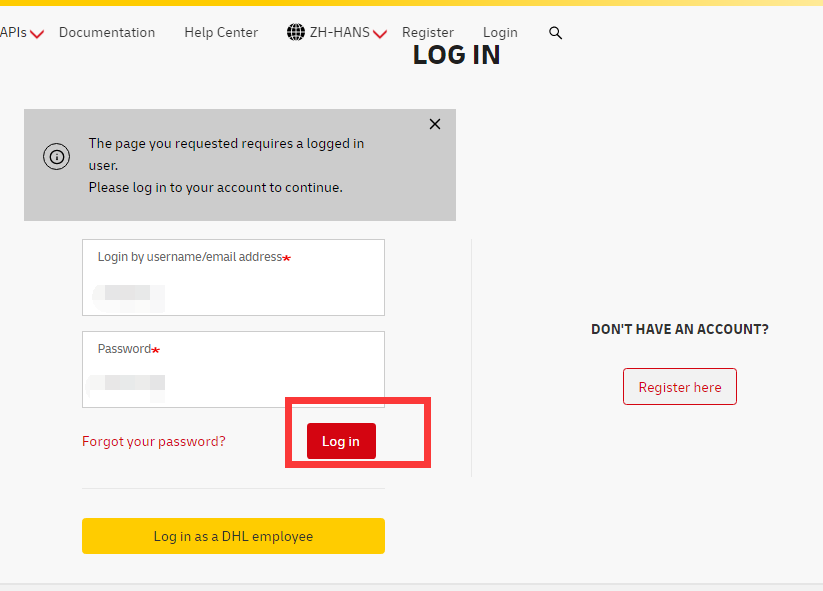Expand the ZH-HANS language chevron
This screenshot has width=823, height=591.
coord(380,35)
